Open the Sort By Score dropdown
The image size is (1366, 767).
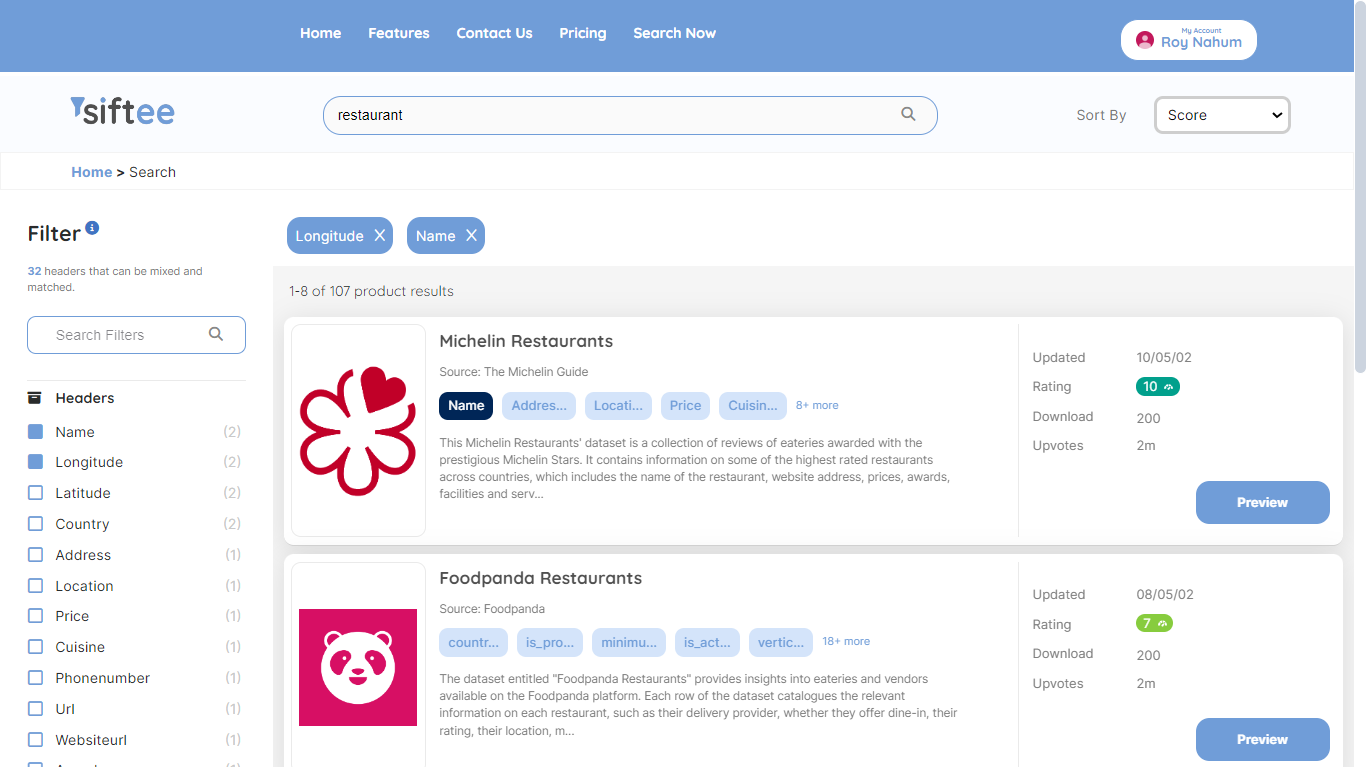coord(1222,115)
